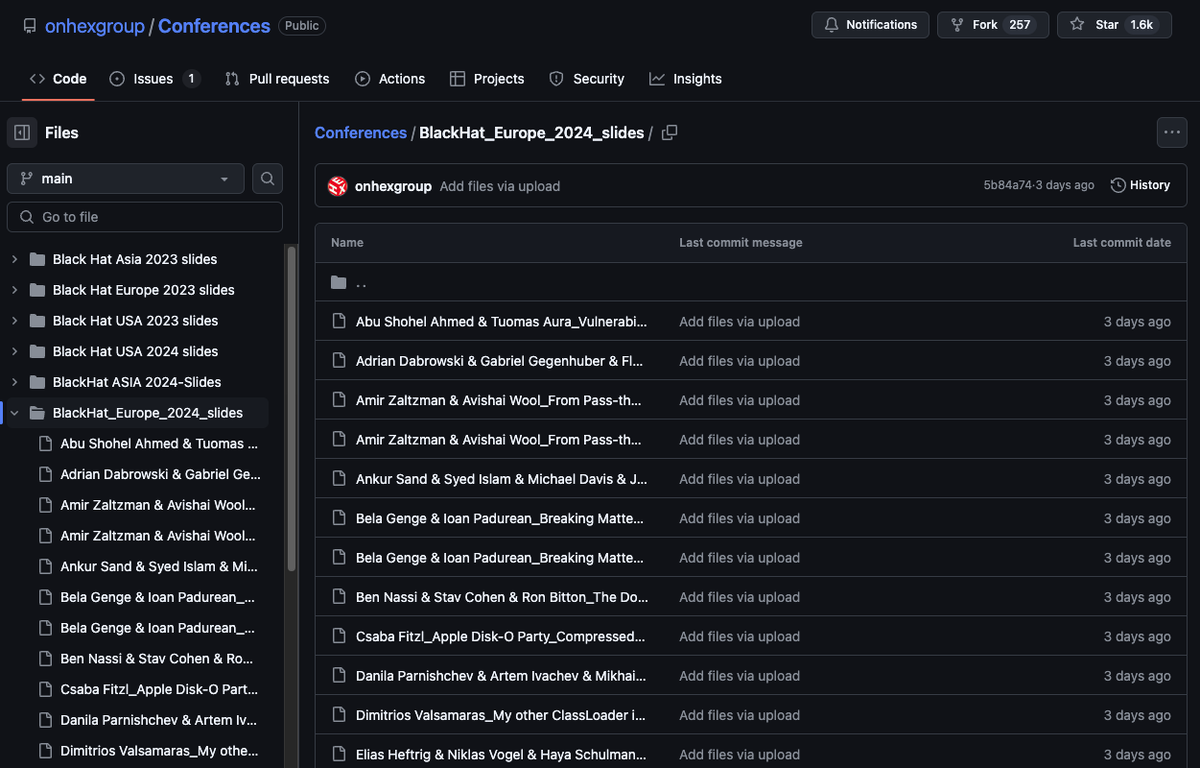The image size is (1200, 768).
Task: Open the onhexgroup owner link
Action: pos(95,26)
